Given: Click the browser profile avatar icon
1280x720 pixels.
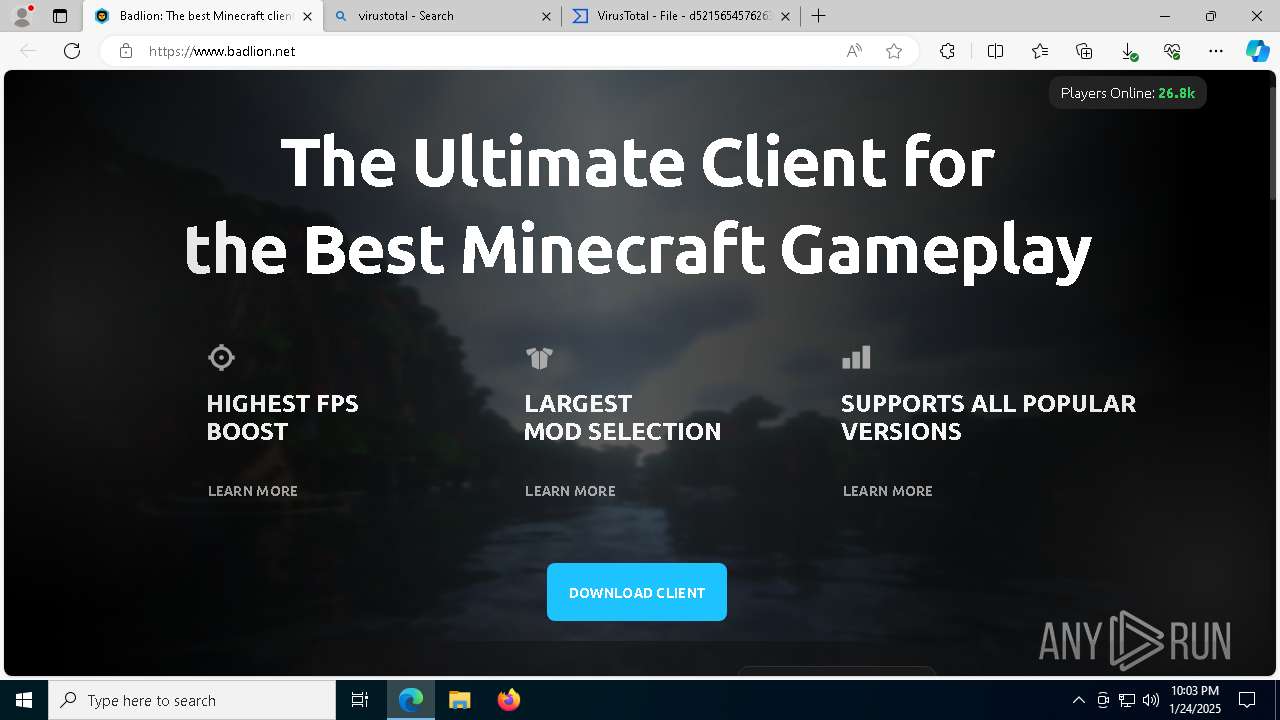Looking at the screenshot, I should [22, 16].
